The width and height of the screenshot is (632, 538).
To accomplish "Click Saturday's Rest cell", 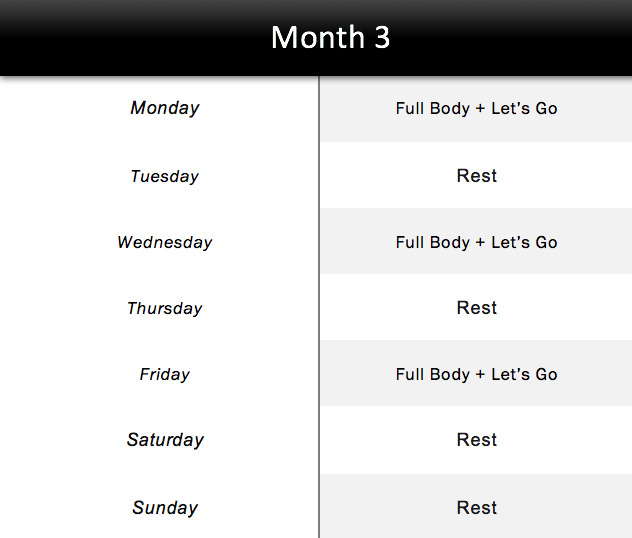I will click(x=476, y=440).
